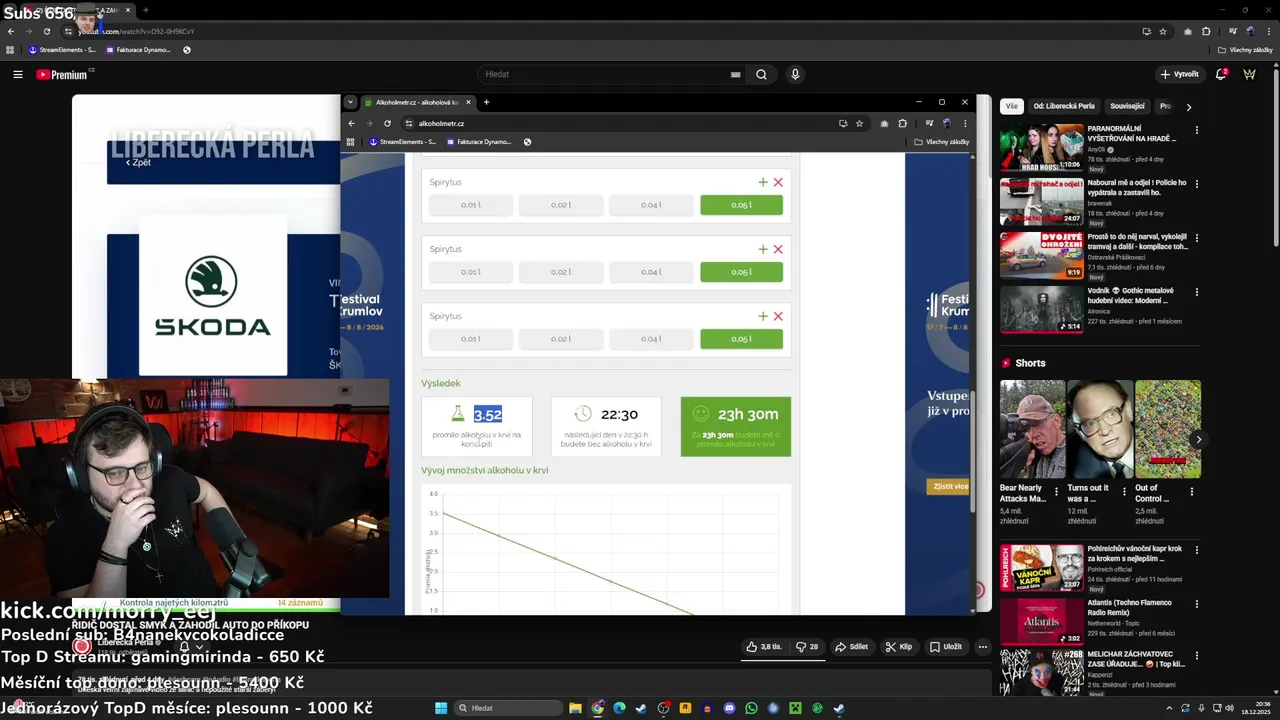Dislike the video with thumbs down
Viewport: 1280px width, 720px height.
[807, 647]
